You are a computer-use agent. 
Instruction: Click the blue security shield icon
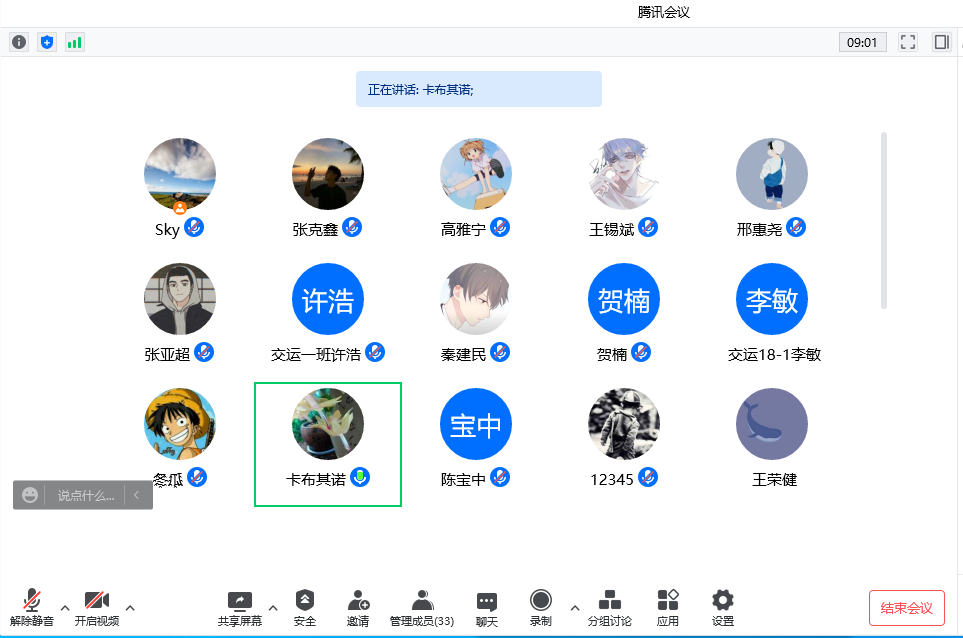pos(47,42)
